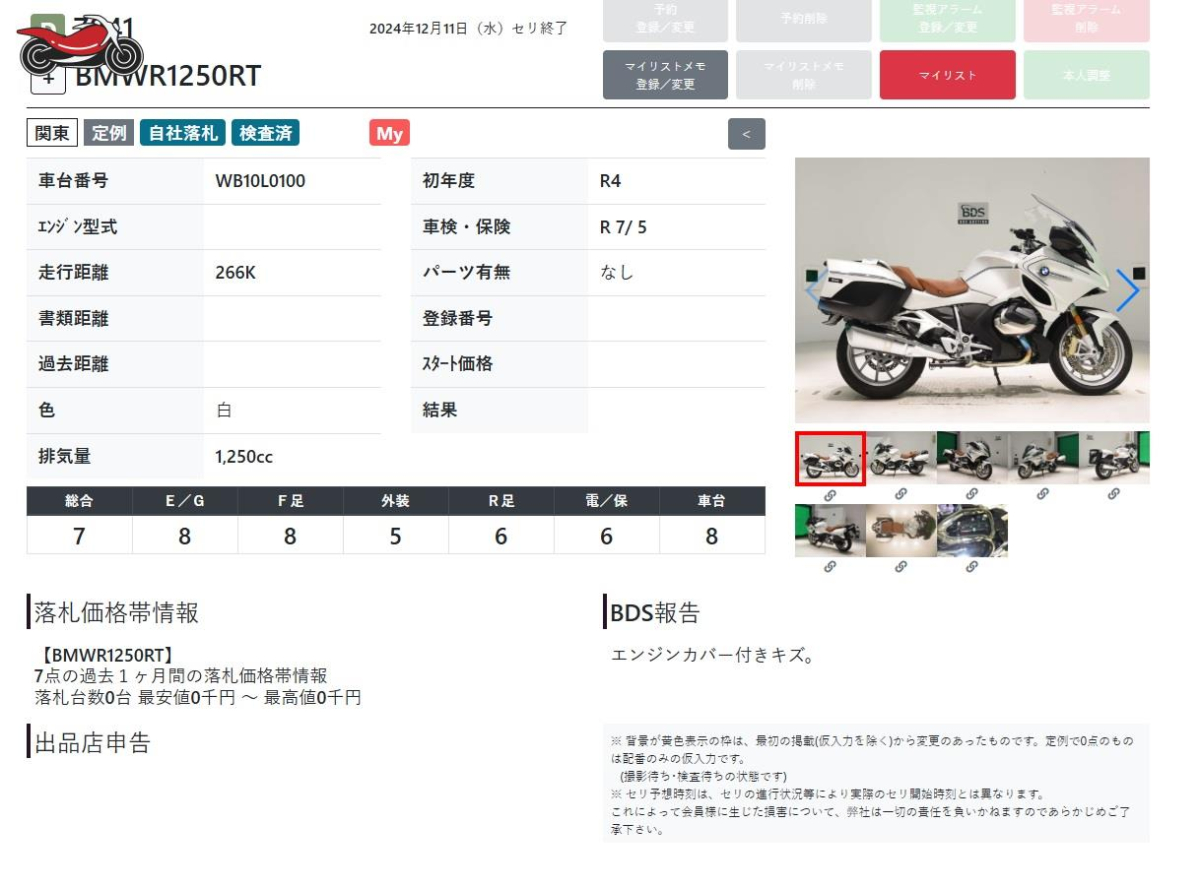Click the ｽﾀｰﾄ価格 label
The height and width of the screenshot is (888, 1200).
(457, 364)
